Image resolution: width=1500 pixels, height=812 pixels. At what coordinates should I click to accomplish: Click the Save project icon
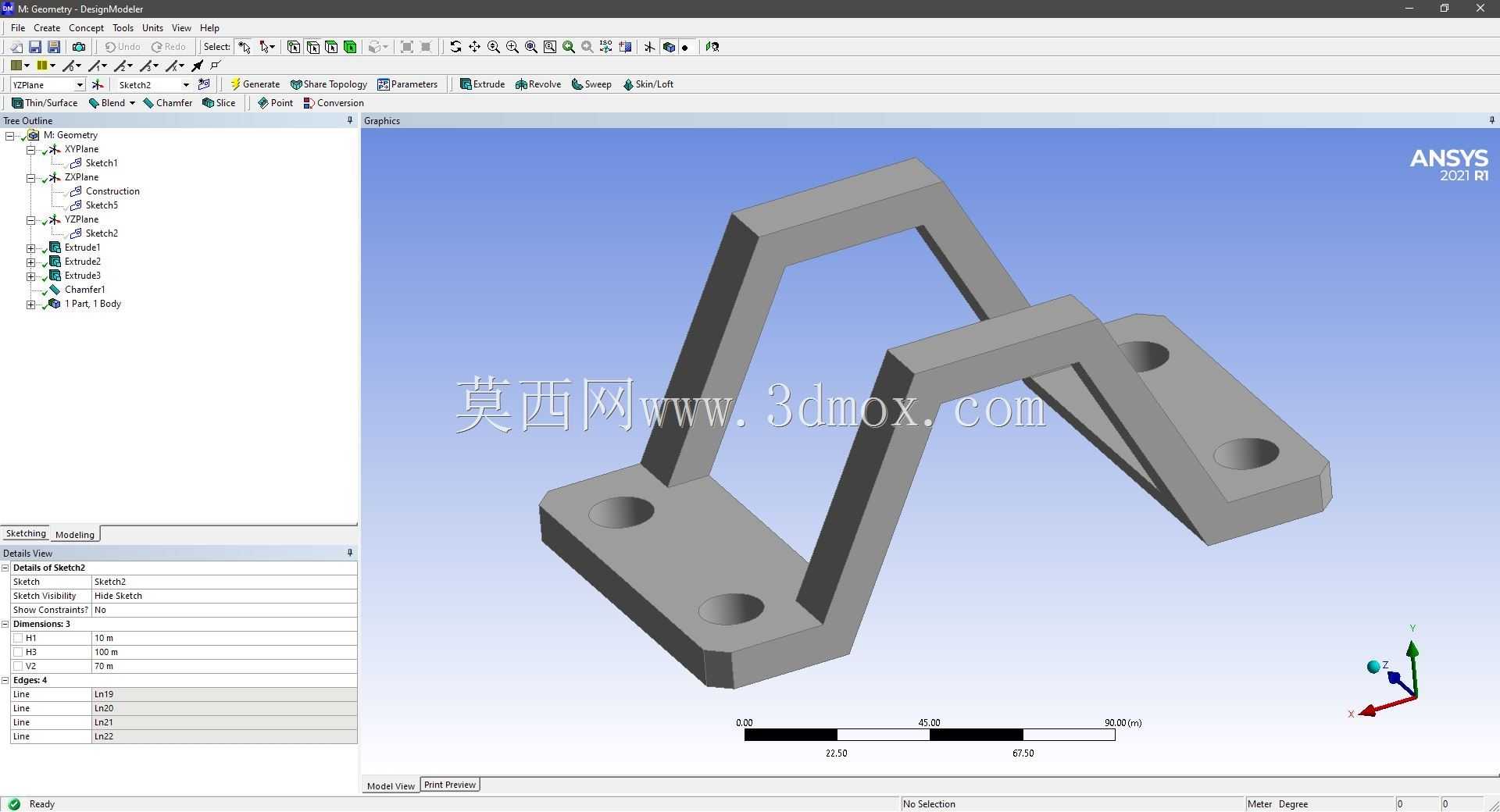[35, 47]
